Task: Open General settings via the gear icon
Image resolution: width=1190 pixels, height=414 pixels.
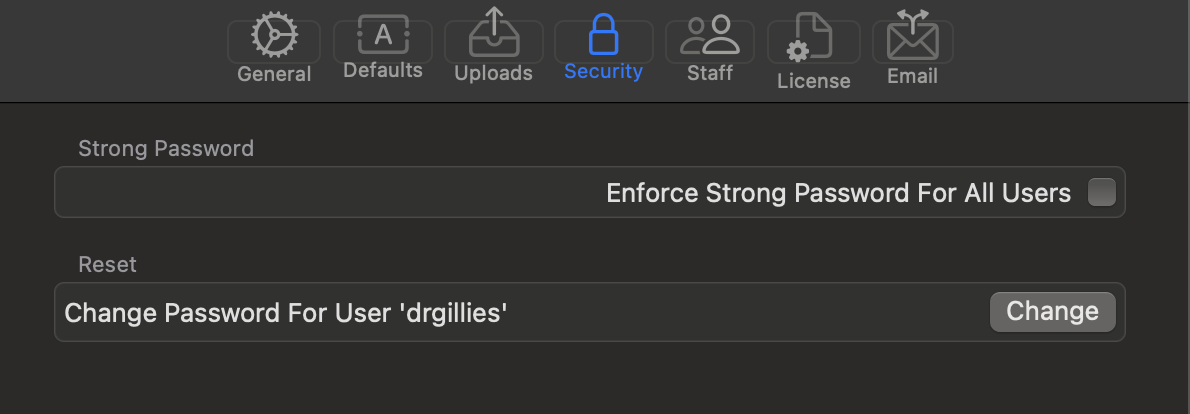Action: point(274,35)
